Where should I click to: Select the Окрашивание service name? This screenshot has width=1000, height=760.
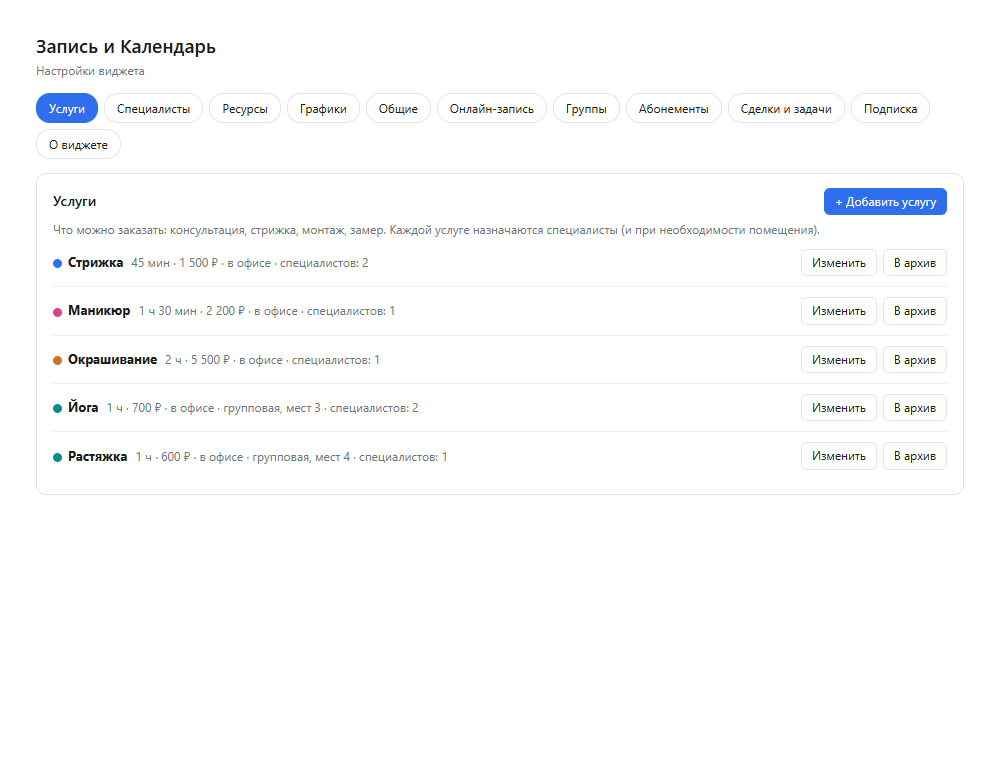pyautogui.click(x=112, y=360)
